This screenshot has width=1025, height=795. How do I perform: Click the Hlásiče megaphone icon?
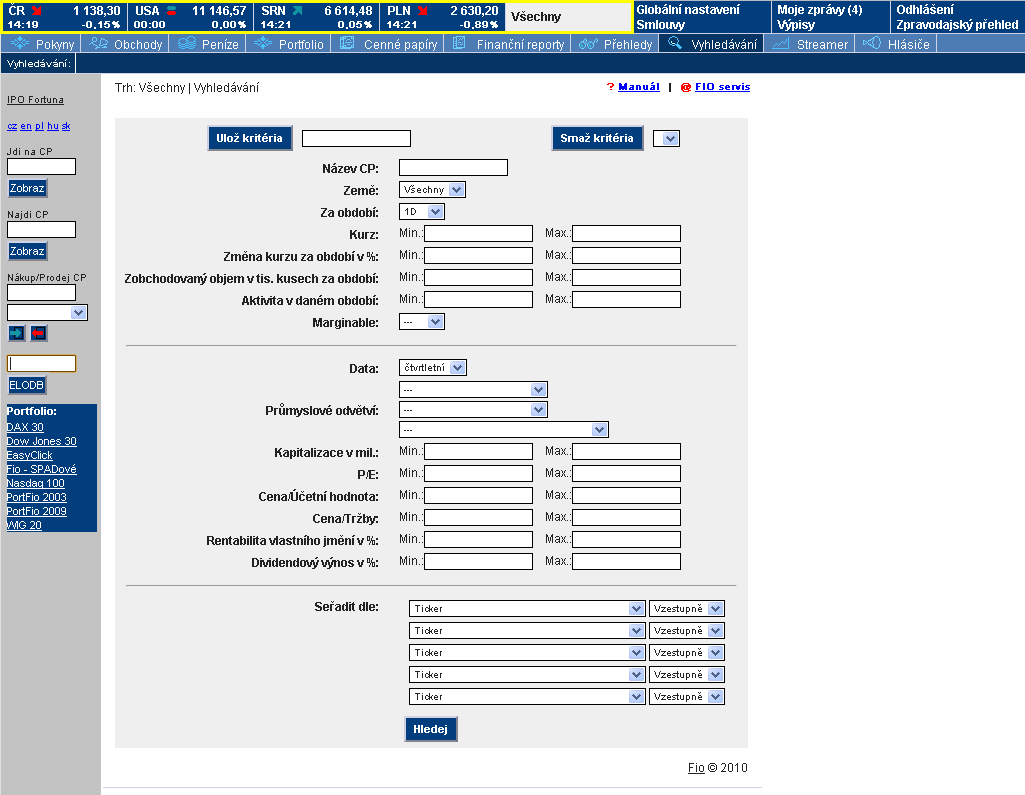[871, 44]
